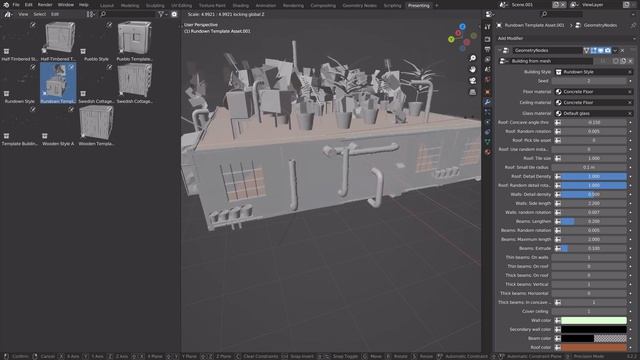Open the Building Style selector

point(594,72)
